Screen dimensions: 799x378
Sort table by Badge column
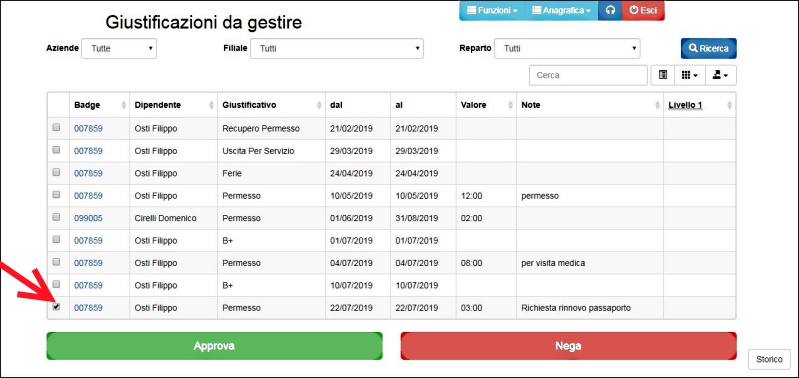99,105
